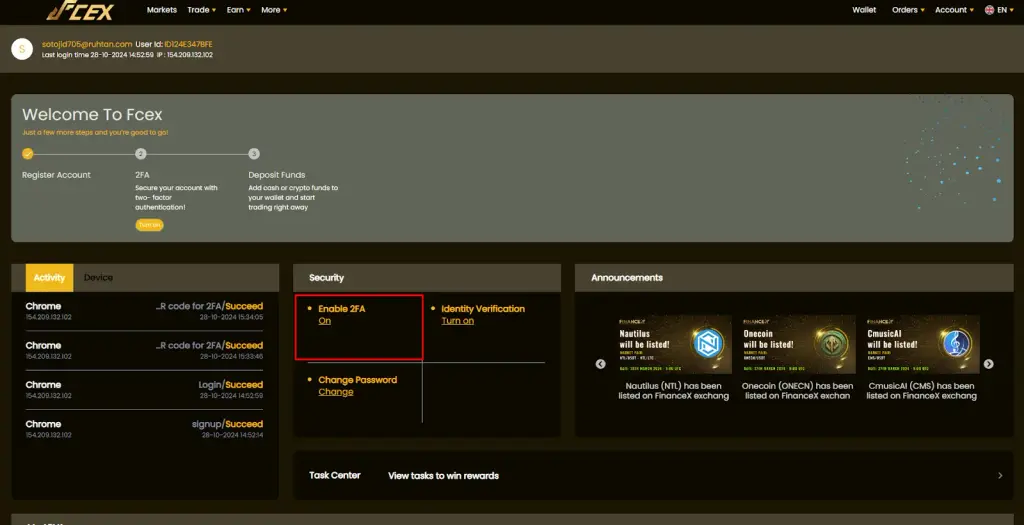Click the FCEX logo
Screen dimensions: 1024x525
point(80,10)
